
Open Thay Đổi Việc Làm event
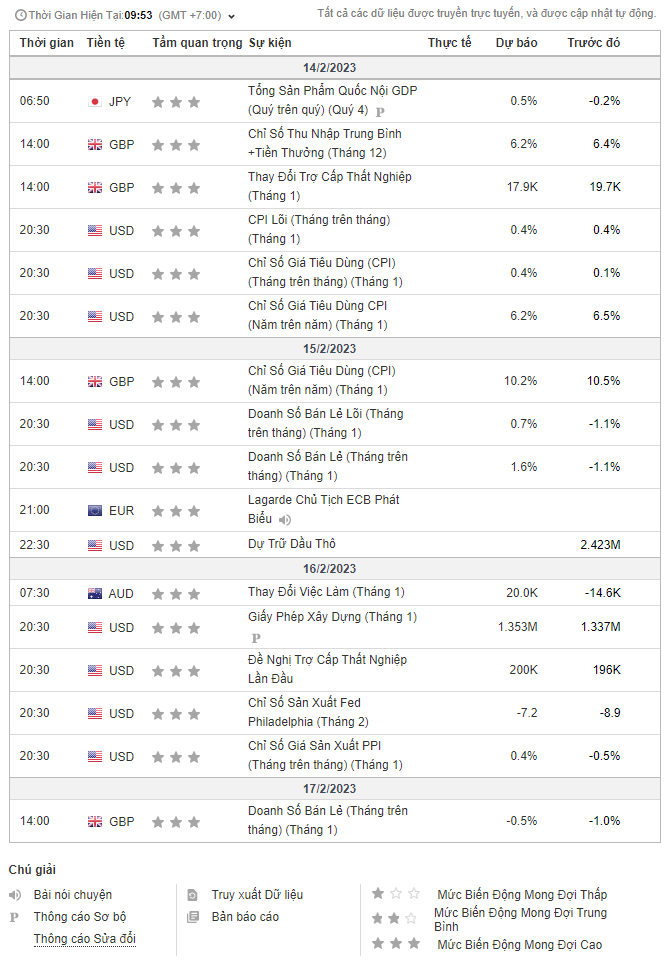coord(326,592)
